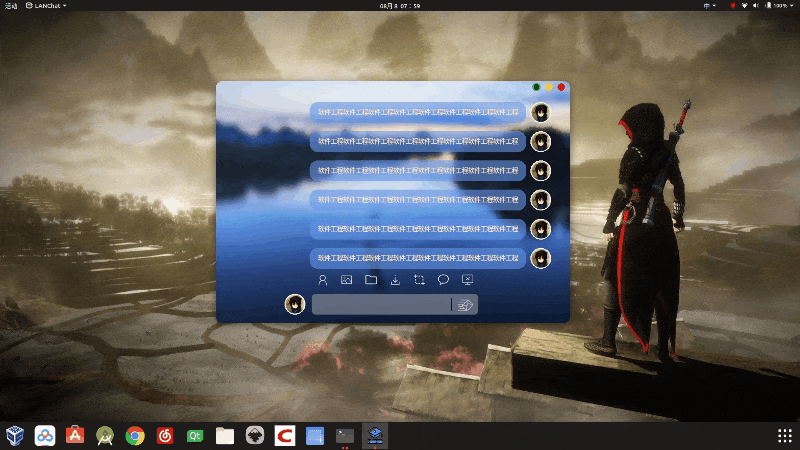Click the chat bubble icon
Viewport: 800px width, 450px height.
click(443, 280)
